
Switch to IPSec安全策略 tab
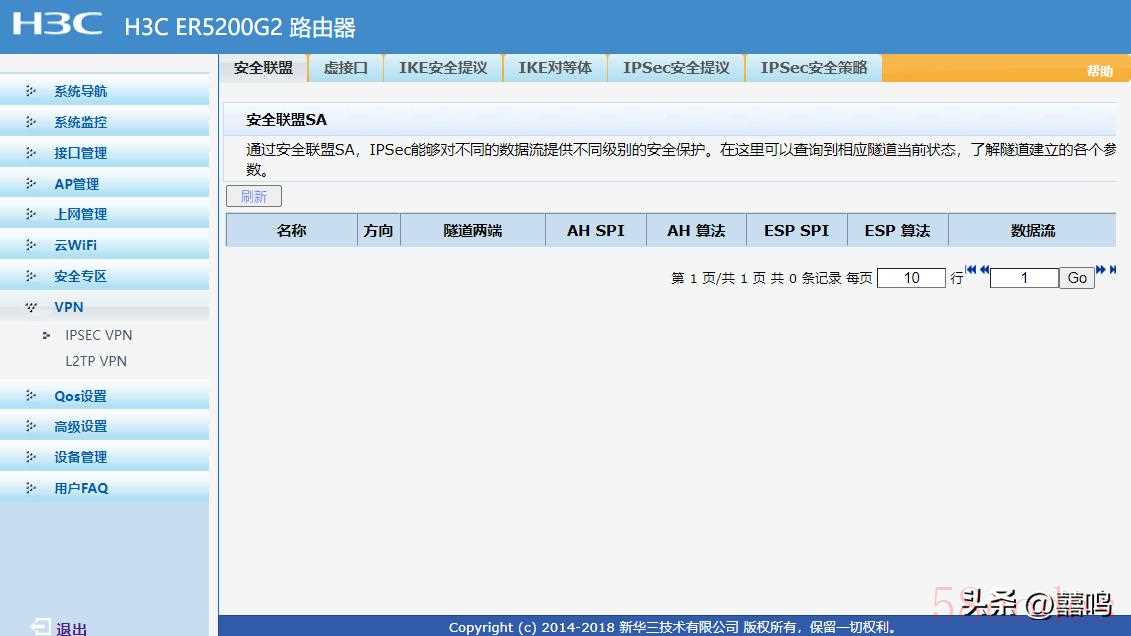[813, 68]
